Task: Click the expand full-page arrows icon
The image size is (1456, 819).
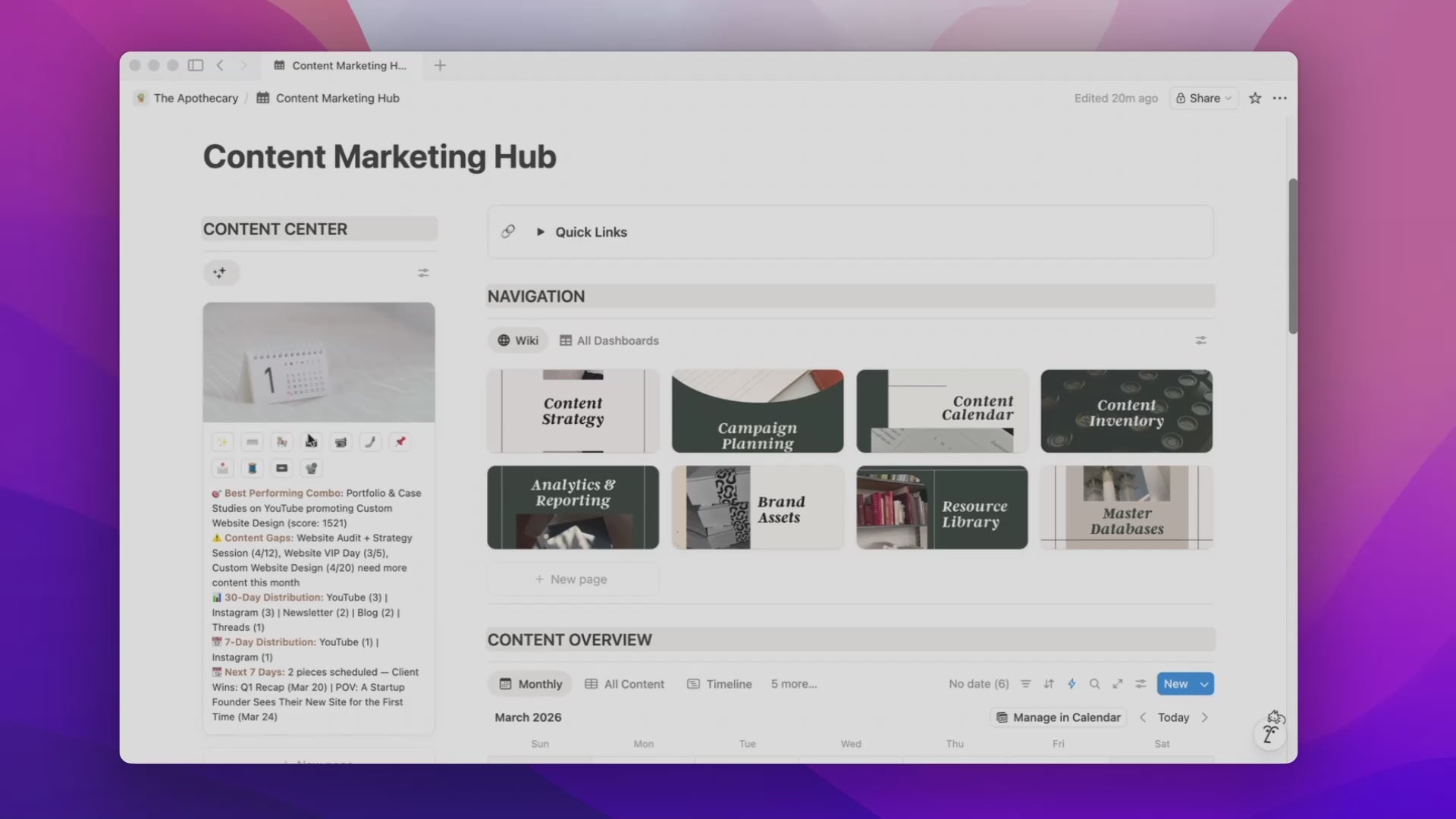Action: pyautogui.click(x=1117, y=684)
